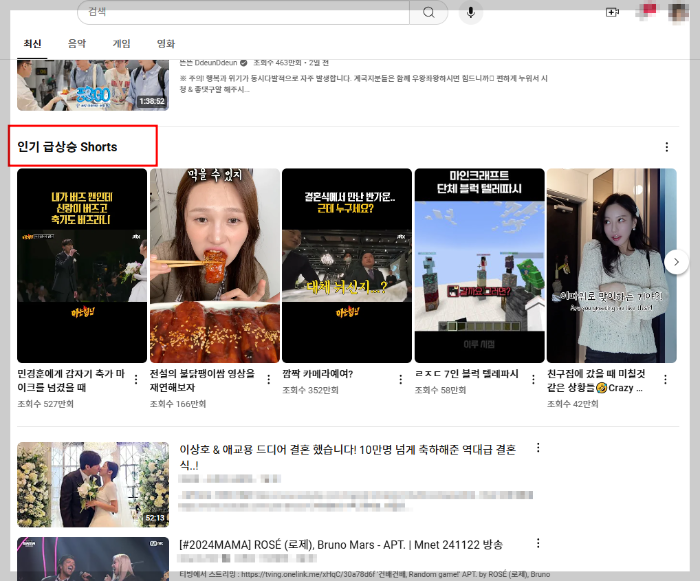Open options menu for 친구집에 갔을 때 short
This screenshot has width=700, height=581.
click(665, 380)
